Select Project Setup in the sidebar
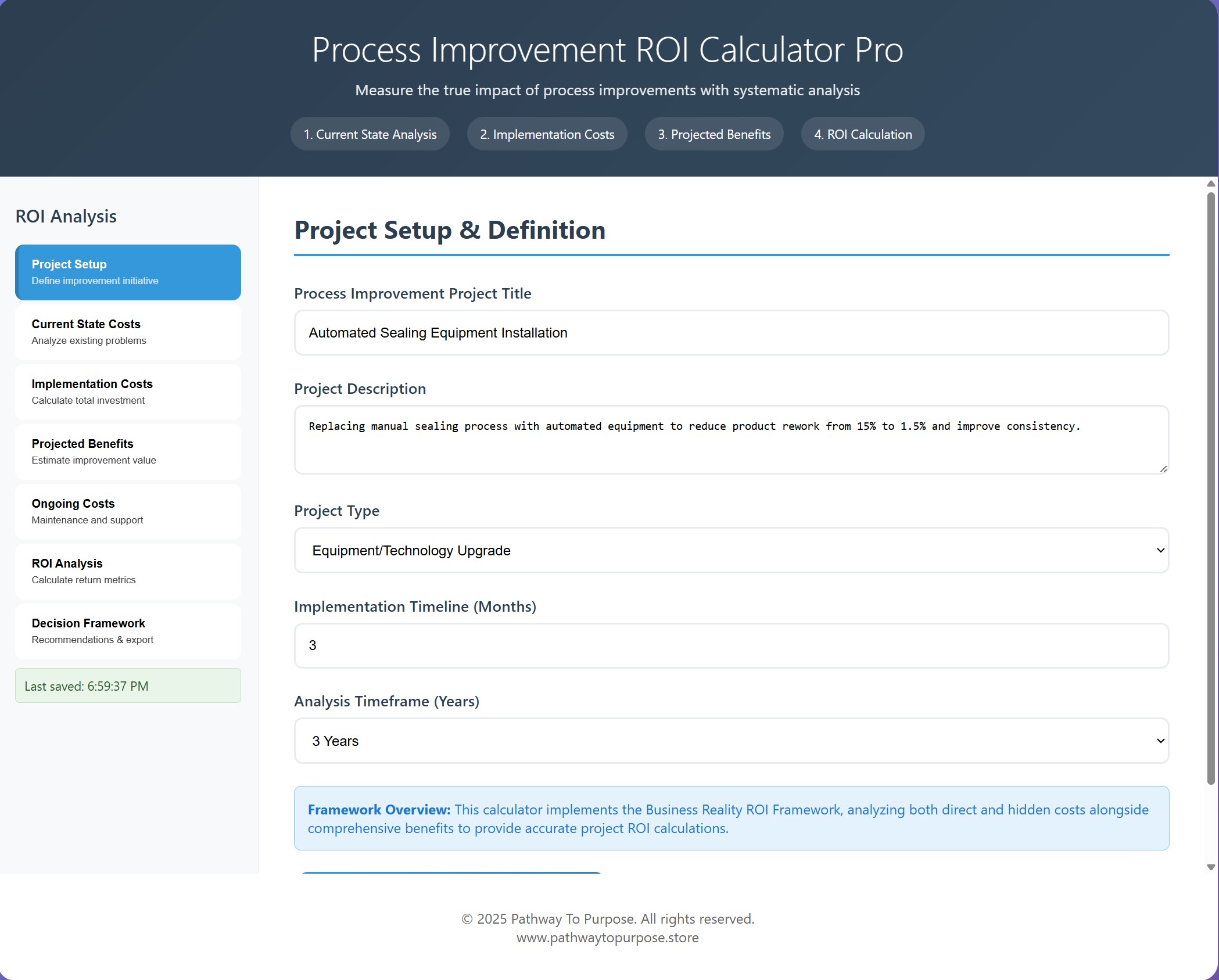 point(128,272)
